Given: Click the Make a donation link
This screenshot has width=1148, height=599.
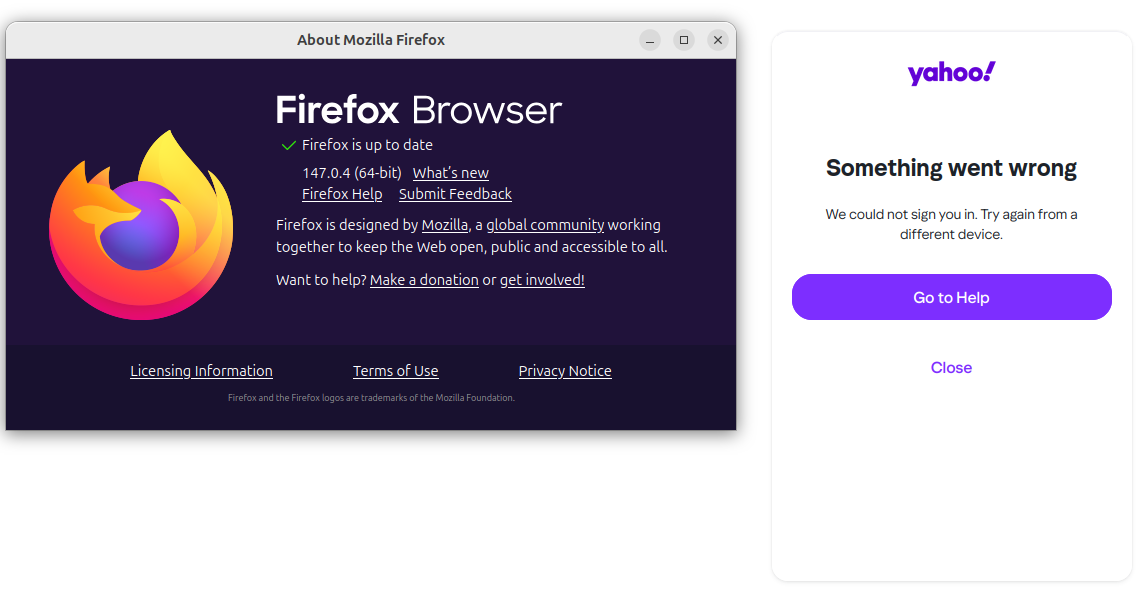Looking at the screenshot, I should click(x=424, y=280).
